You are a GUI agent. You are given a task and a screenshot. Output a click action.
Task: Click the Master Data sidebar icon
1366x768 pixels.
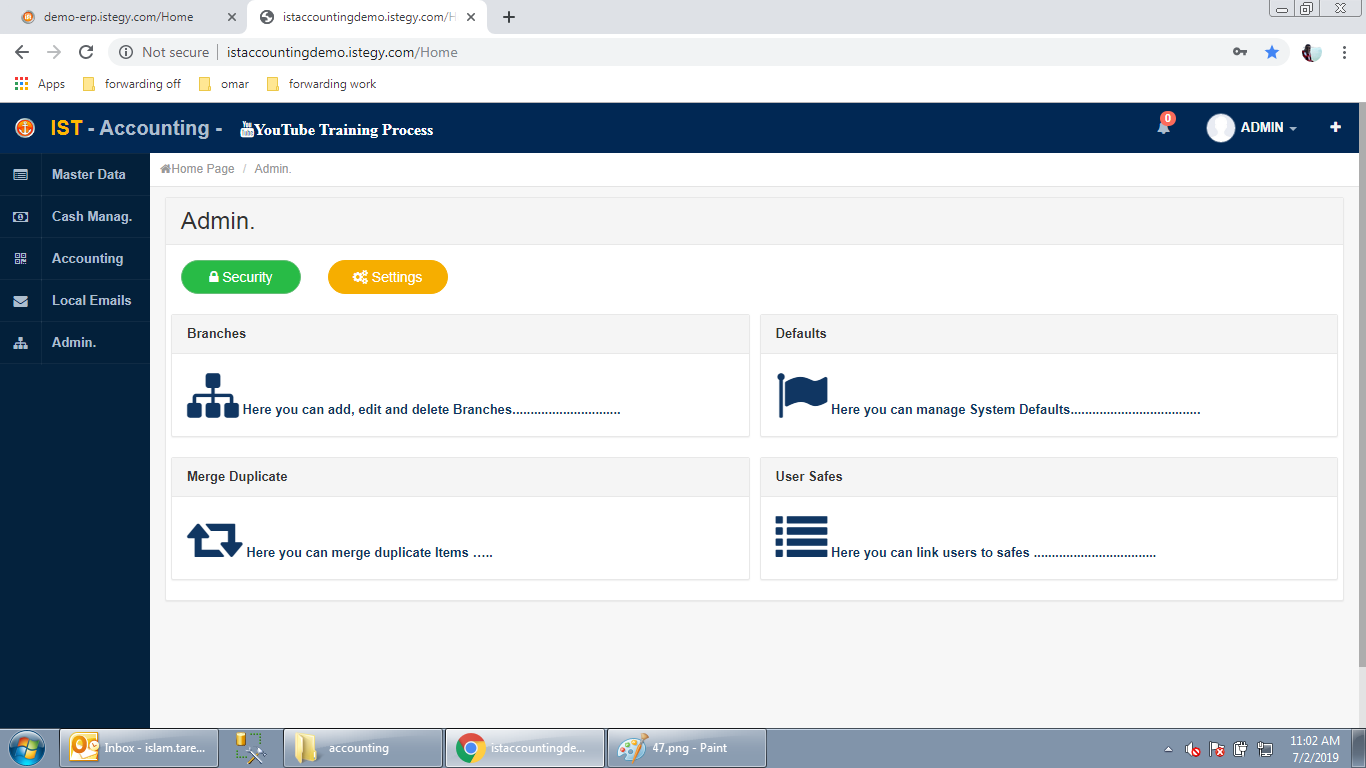pyautogui.click(x=20, y=175)
